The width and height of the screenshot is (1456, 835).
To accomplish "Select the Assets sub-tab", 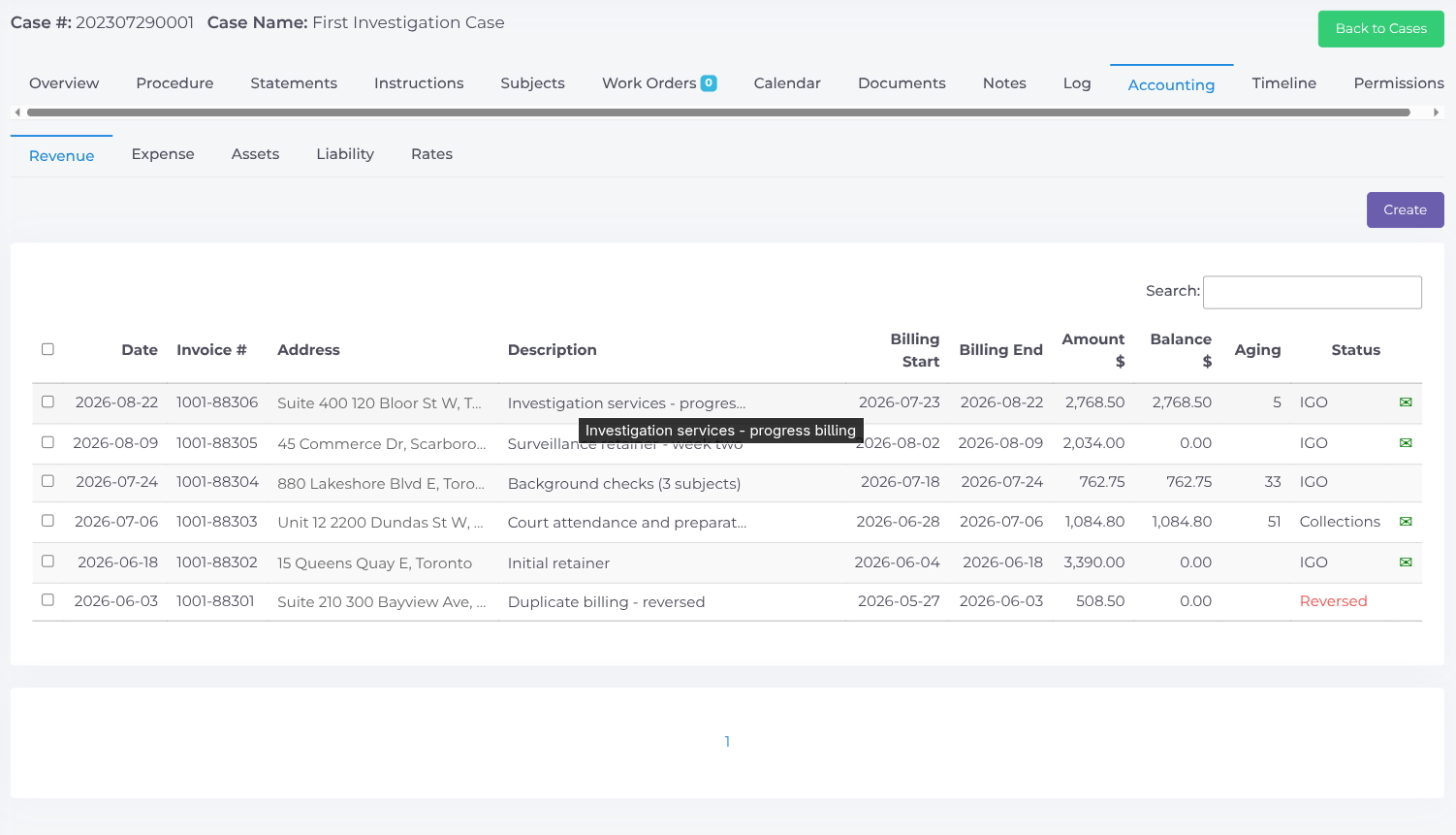I will tap(255, 154).
